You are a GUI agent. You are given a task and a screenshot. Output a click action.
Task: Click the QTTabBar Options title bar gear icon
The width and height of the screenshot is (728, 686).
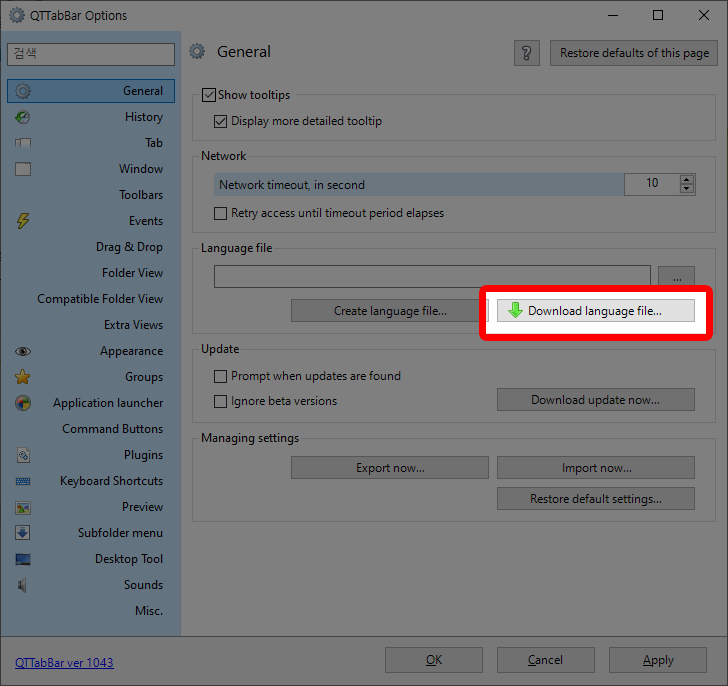tap(17, 15)
